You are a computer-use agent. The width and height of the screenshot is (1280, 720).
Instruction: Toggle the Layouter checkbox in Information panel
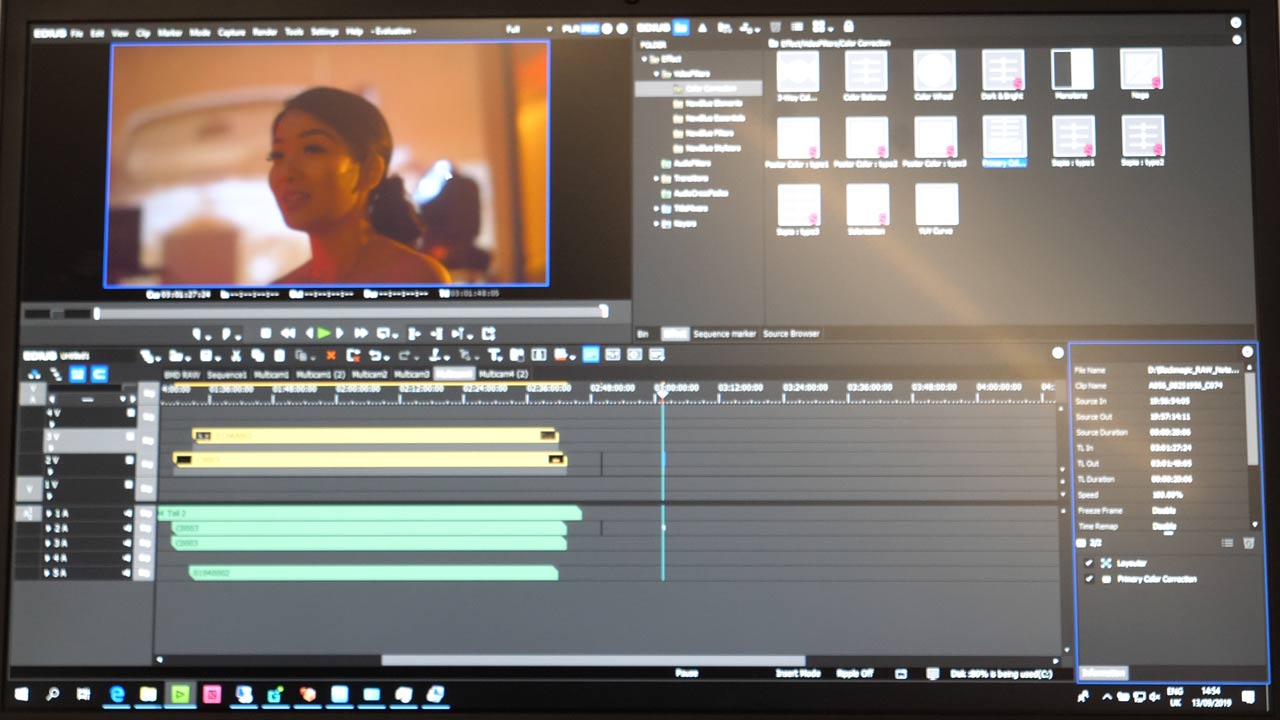tap(1089, 563)
